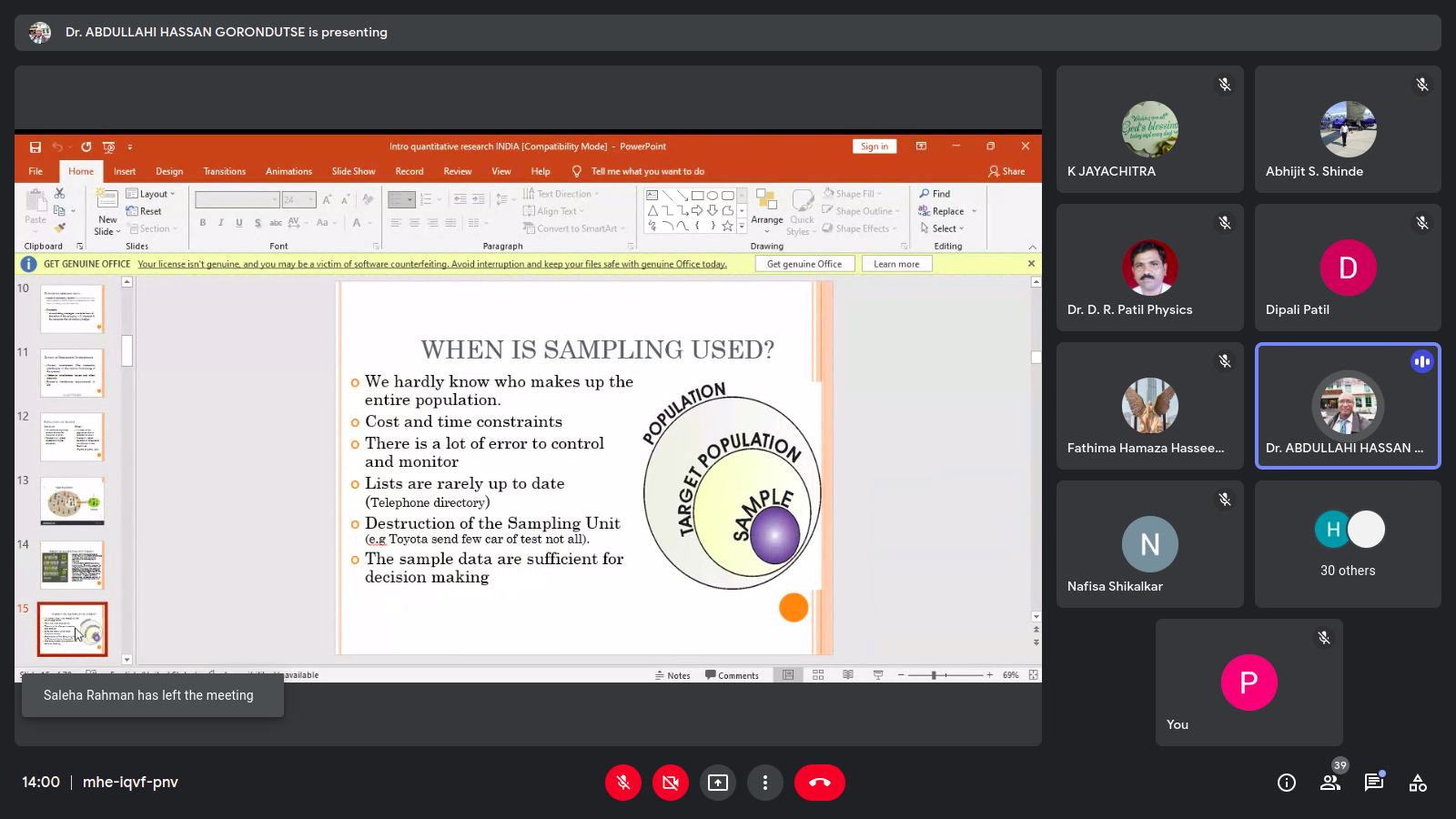The image size is (1456, 819).
Task: Select slide 13 thumbnail
Action: [72, 501]
